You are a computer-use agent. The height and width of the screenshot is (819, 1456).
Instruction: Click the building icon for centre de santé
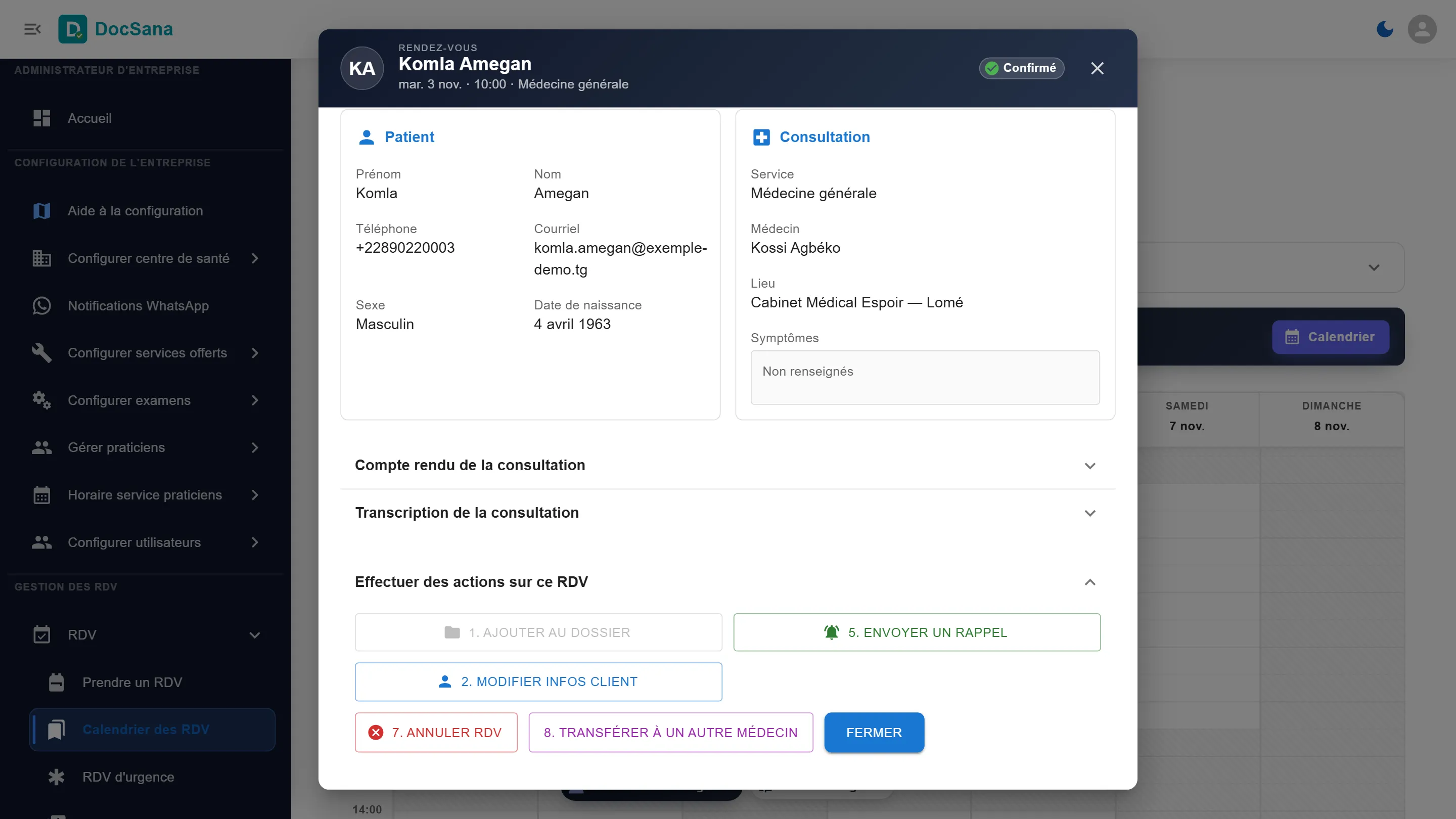click(41, 258)
